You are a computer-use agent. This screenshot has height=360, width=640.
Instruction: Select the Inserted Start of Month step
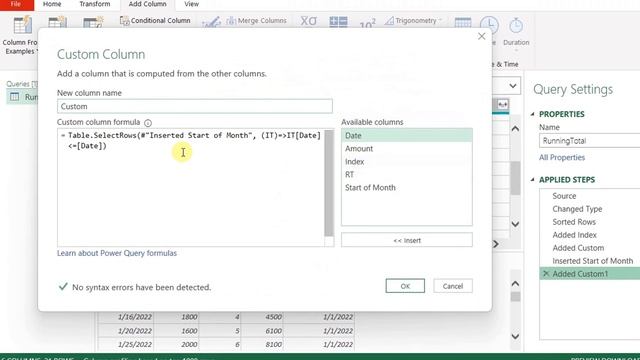pos(590,261)
